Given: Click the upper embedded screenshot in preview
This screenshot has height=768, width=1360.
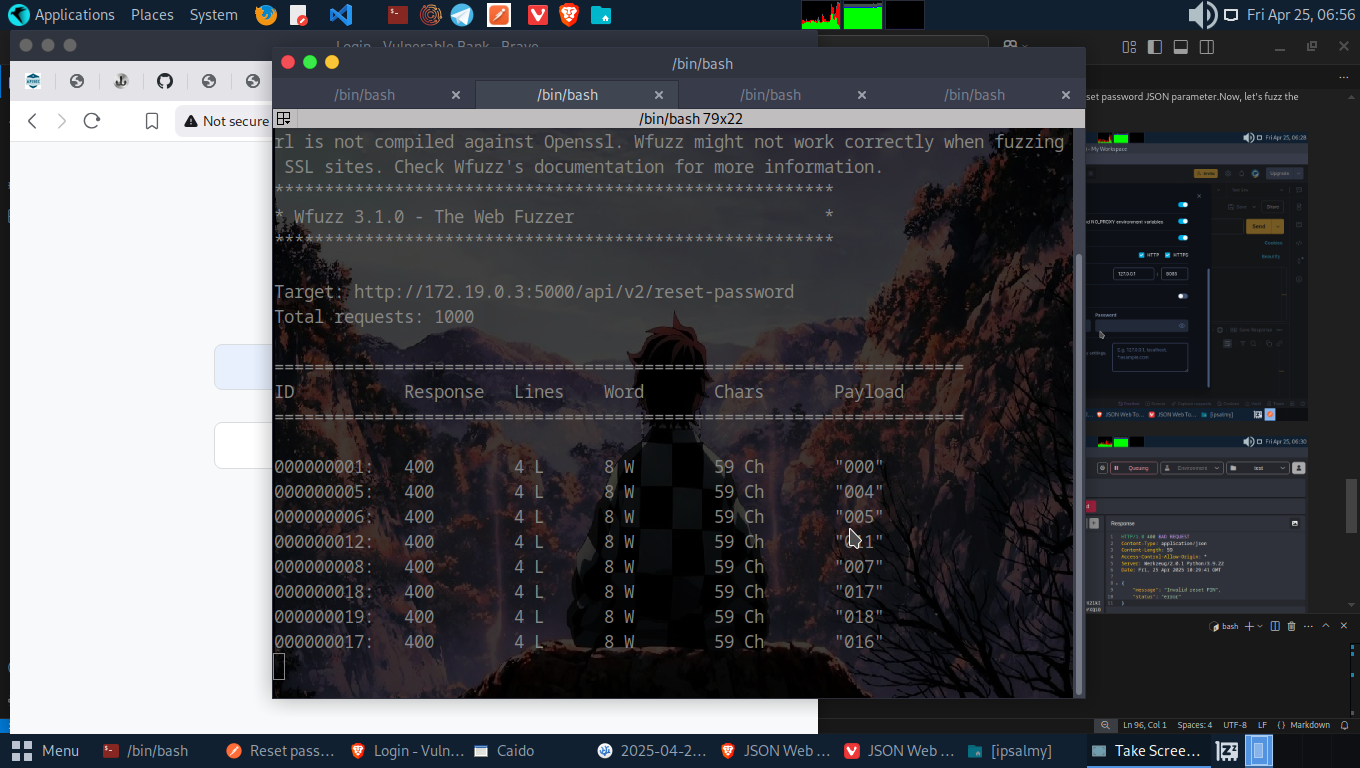Looking at the screenshot, I should click(x=1199, y=276).
